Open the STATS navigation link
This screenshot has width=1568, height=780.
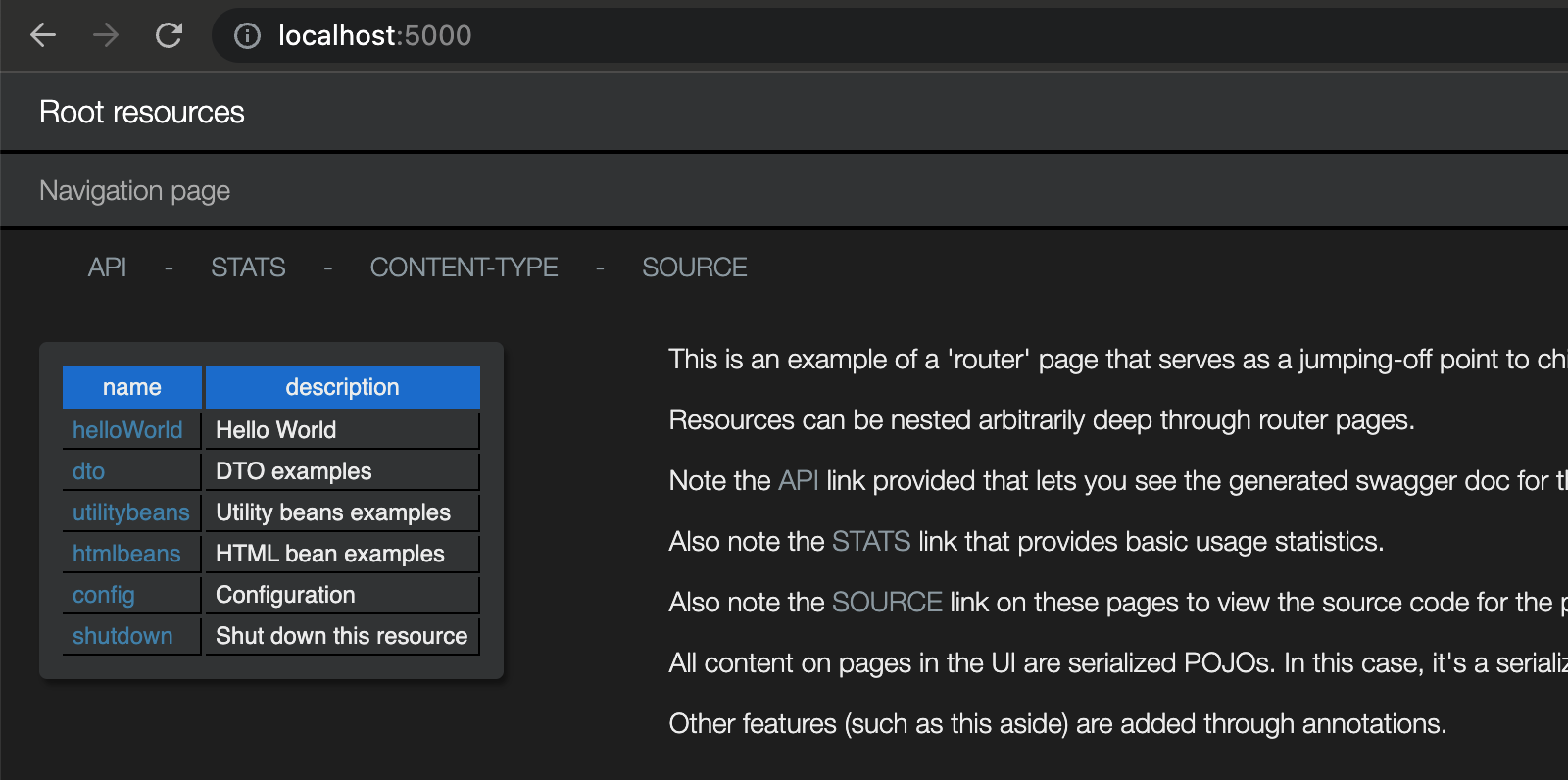click(248, 268)
